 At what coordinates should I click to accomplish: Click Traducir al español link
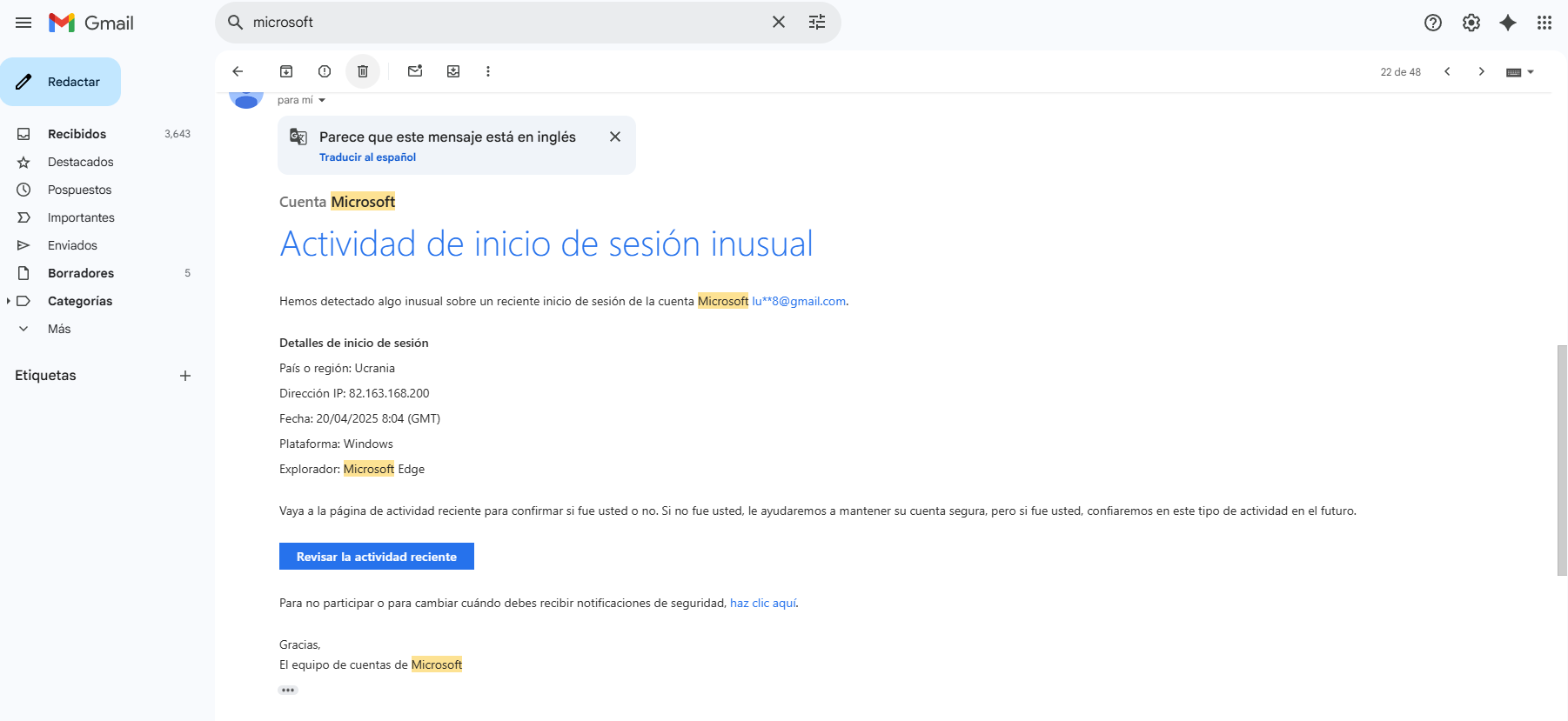pos(367,157)
